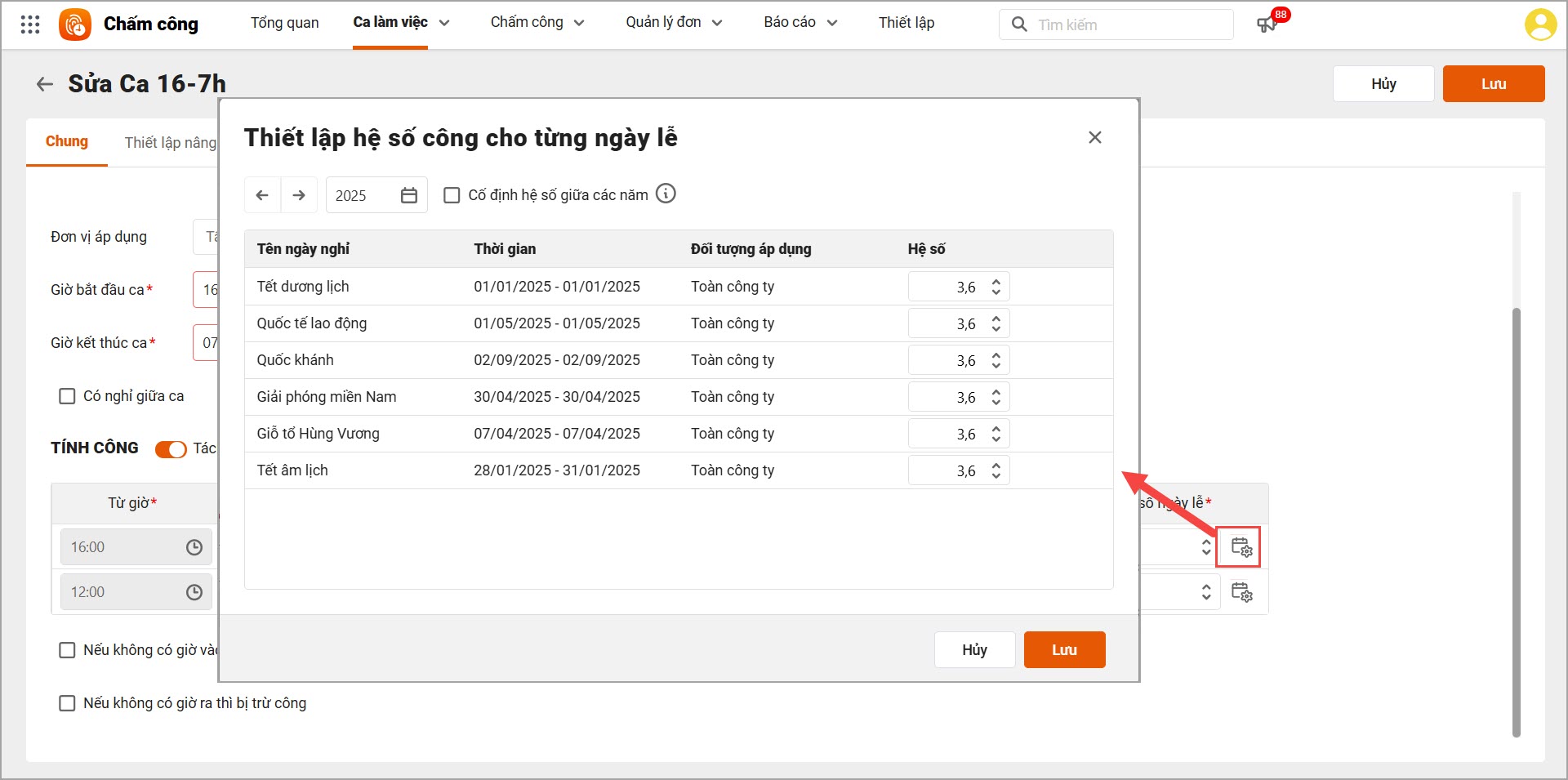Switch to the Chung tab
This screenshot has height=780, width=1568.
click(x=66, y=142)
